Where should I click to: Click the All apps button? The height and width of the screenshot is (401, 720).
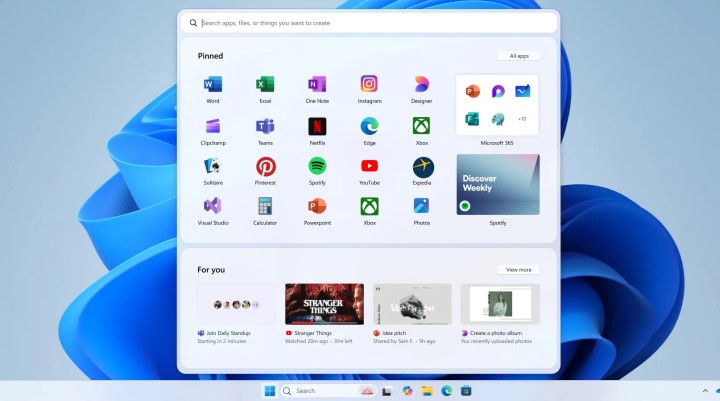[x=518, y=56]
